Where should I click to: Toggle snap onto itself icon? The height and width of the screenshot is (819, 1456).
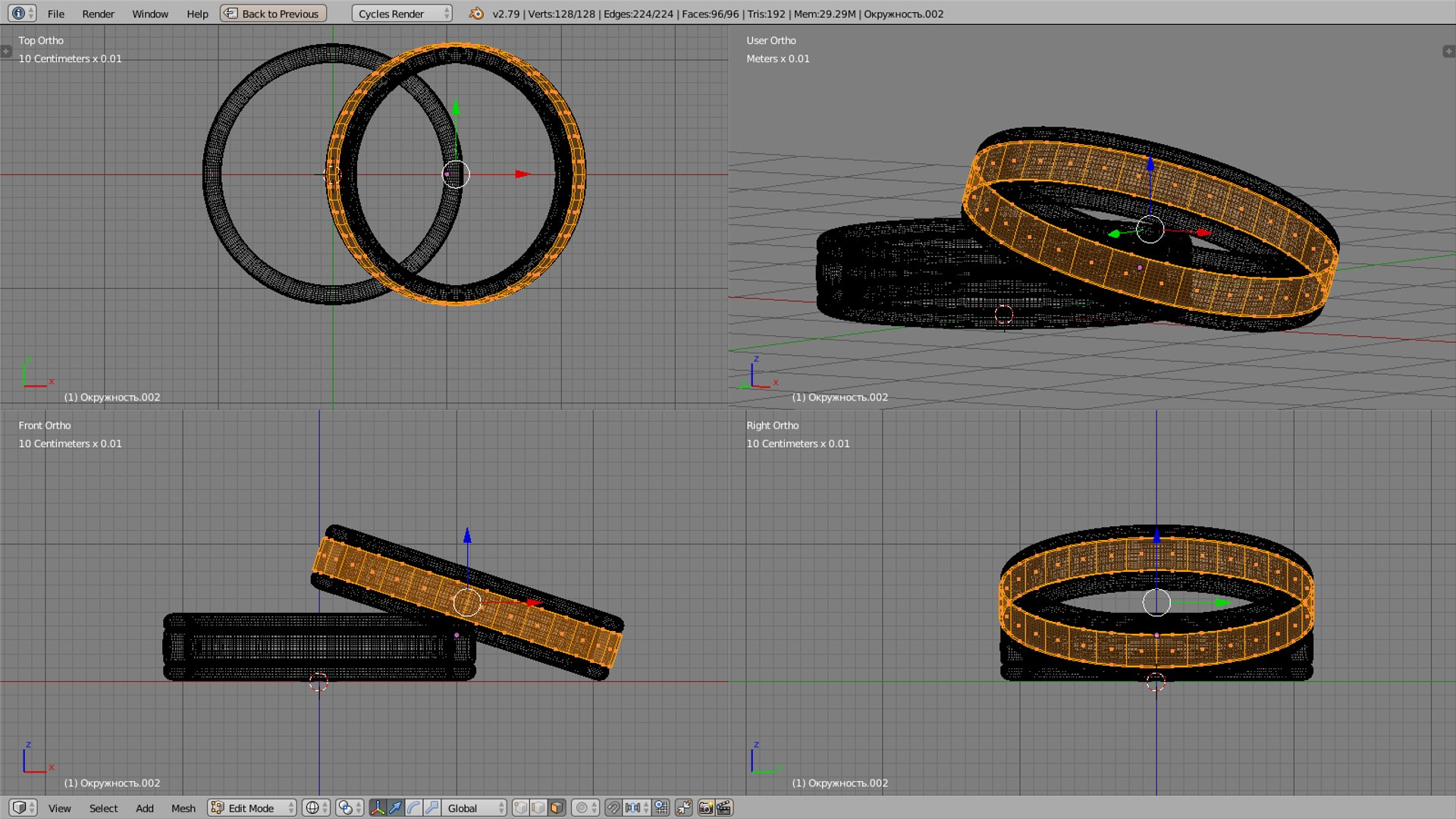661,808
